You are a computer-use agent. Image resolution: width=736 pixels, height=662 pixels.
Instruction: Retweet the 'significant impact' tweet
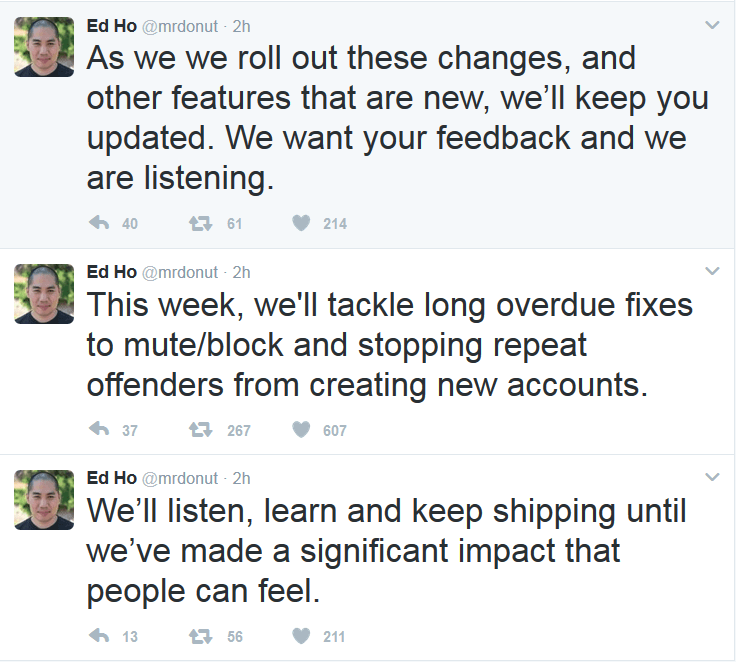pyautogui.click(x=199, y=636)
